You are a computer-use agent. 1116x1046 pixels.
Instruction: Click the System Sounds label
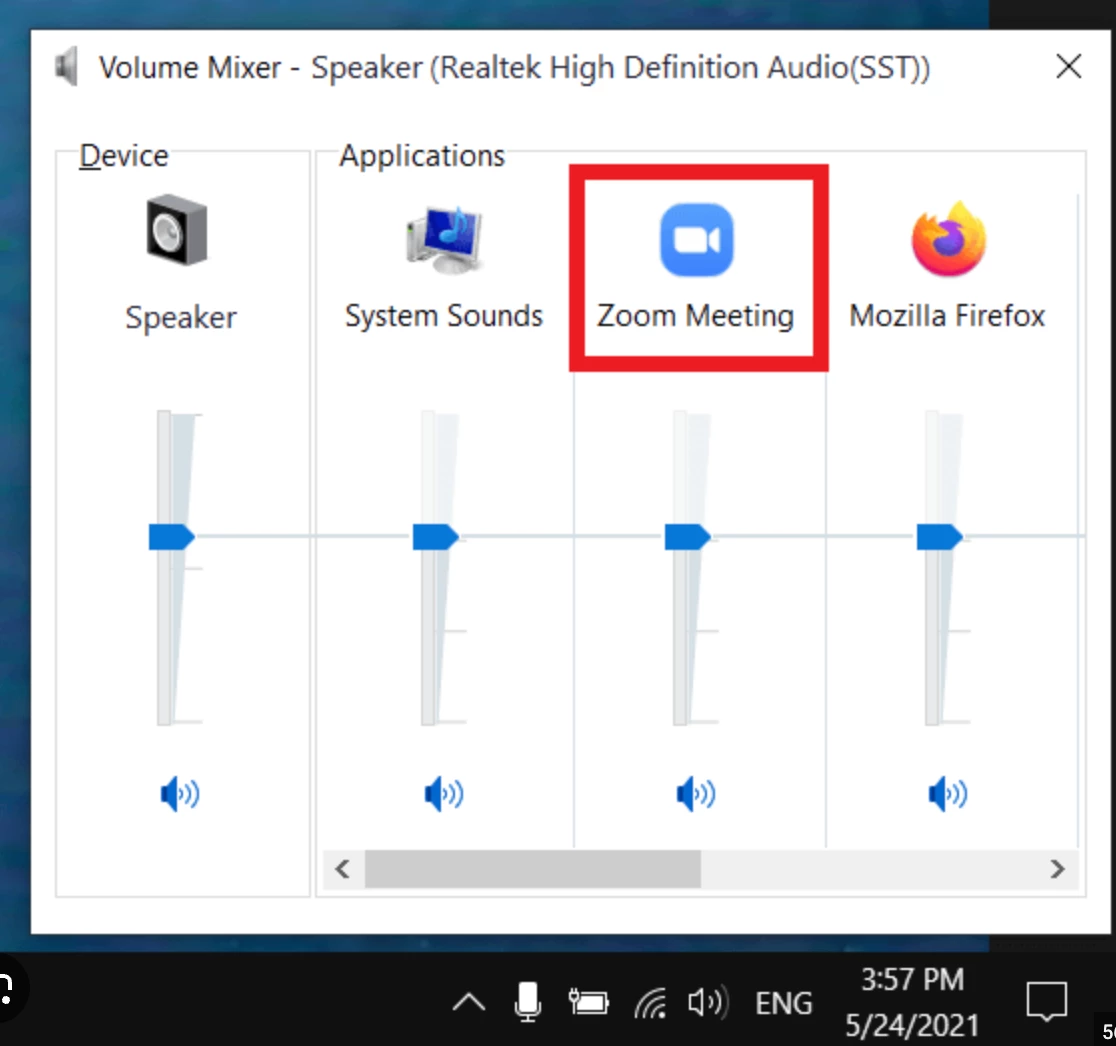(x=443, y=316)
